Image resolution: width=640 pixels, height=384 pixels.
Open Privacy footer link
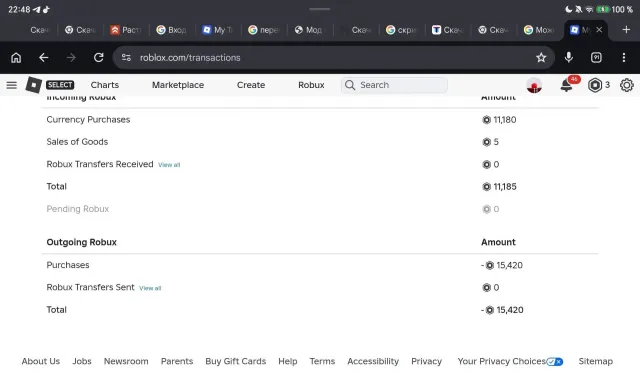click(x=427, y=361)
